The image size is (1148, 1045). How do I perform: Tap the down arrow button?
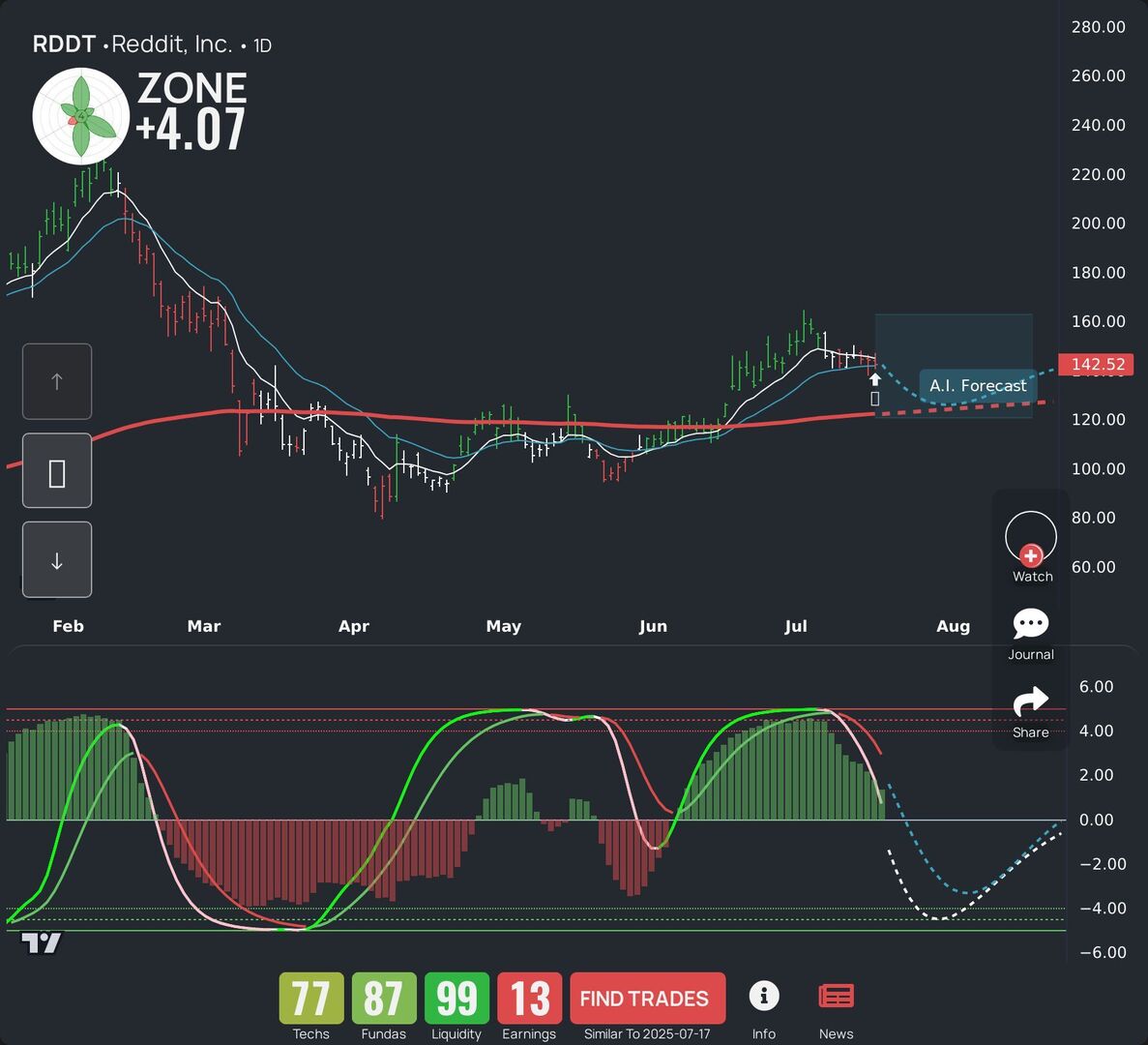point(57,560)
